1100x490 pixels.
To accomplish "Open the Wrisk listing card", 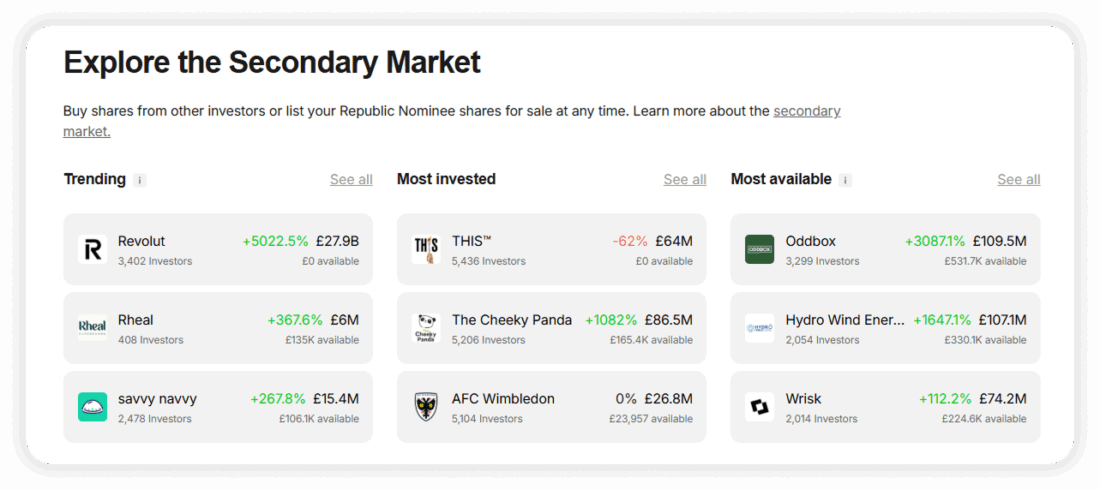I will 885,407.
